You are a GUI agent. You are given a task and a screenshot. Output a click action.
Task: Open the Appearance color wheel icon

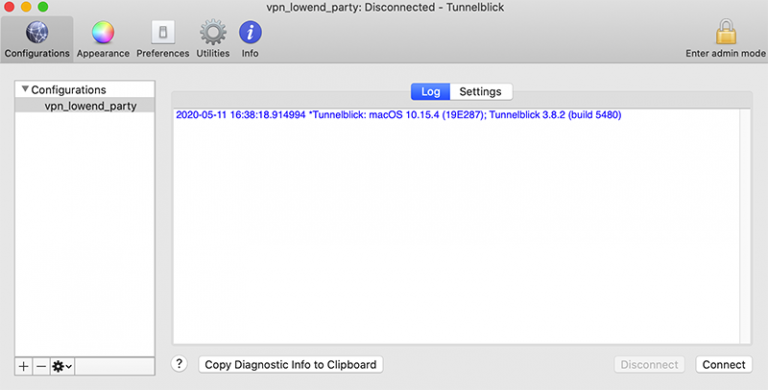pyautogui.click(x=103, y=33)
